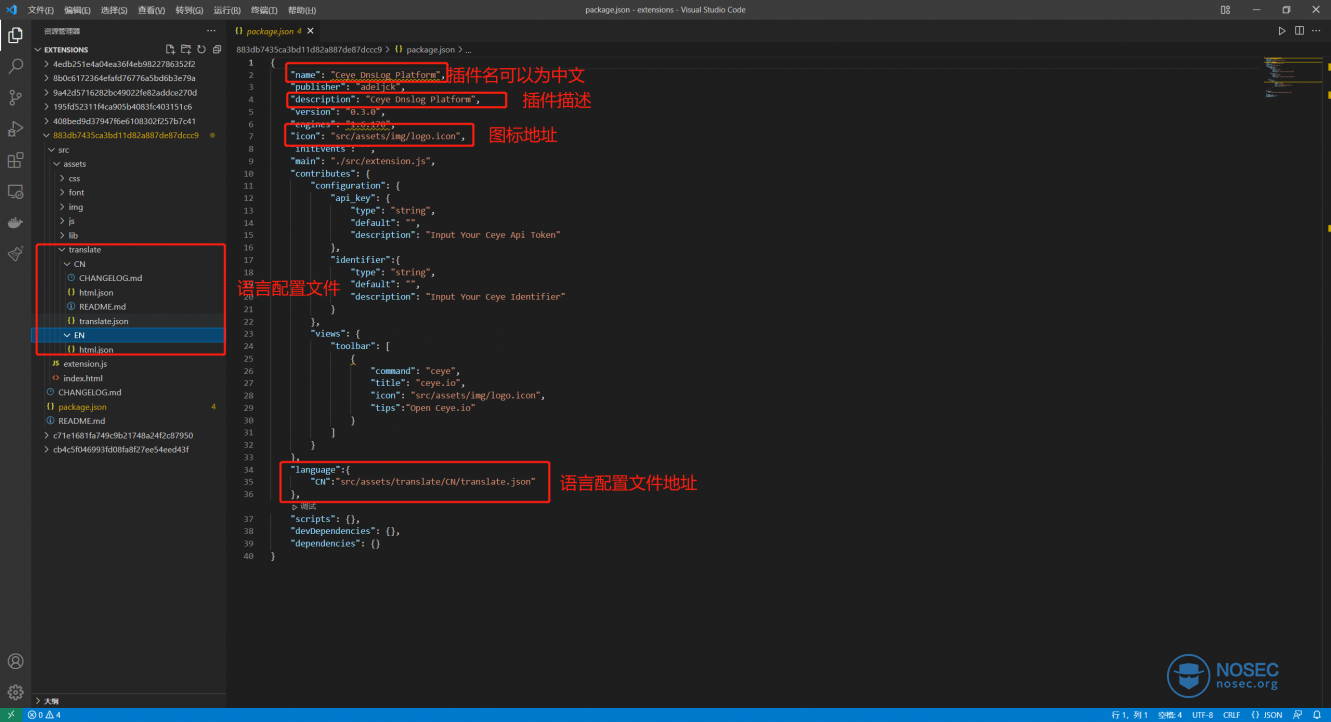Open the Explorer view in the activity bar
The width and height of the screenshot is (1331, 722).
[x=15, y=35]
